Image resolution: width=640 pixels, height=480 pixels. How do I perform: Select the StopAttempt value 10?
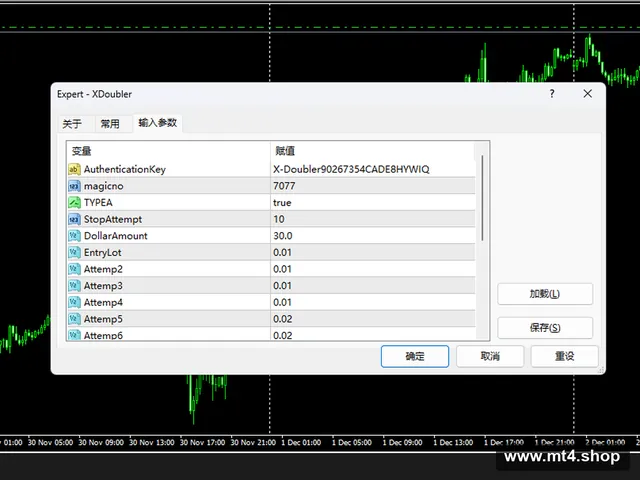click(279, 219)
